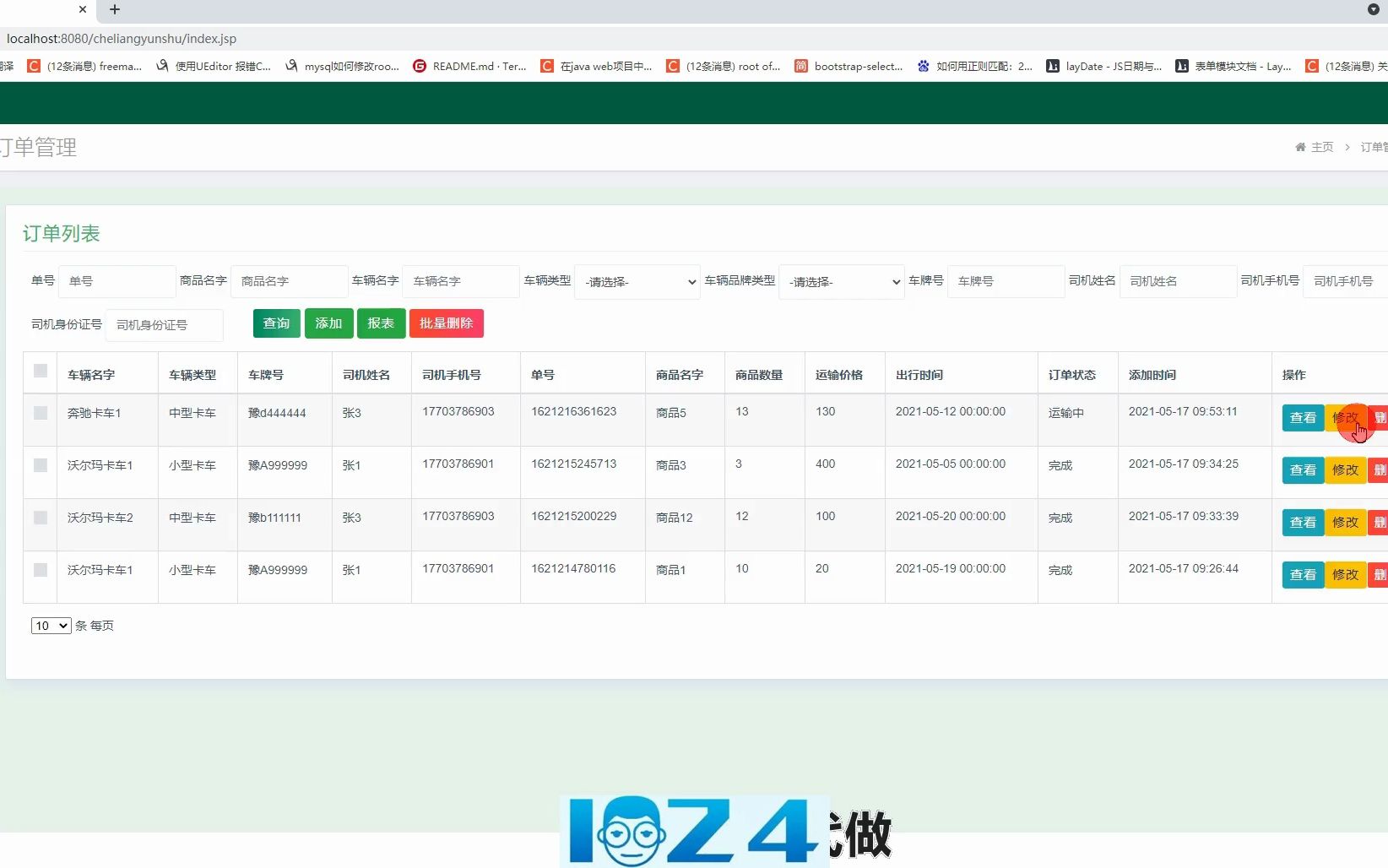Click the Baidu icon beside 使用UEditor bookmark
This screenshot has height=868, width=1388.
[x=161, y=66]
